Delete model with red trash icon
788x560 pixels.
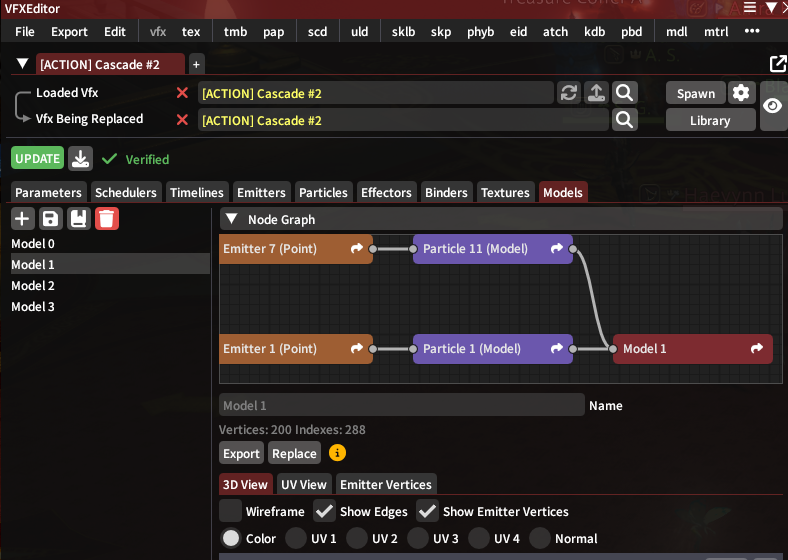coord(107,219)
